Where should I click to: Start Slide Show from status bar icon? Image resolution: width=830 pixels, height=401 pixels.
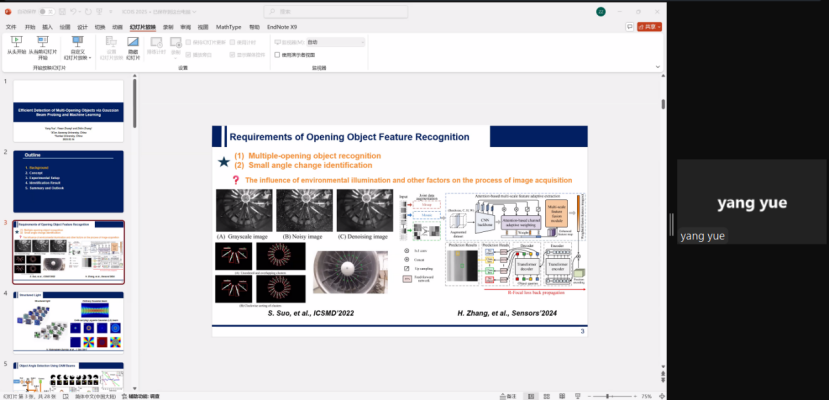(x=577, y=396)
